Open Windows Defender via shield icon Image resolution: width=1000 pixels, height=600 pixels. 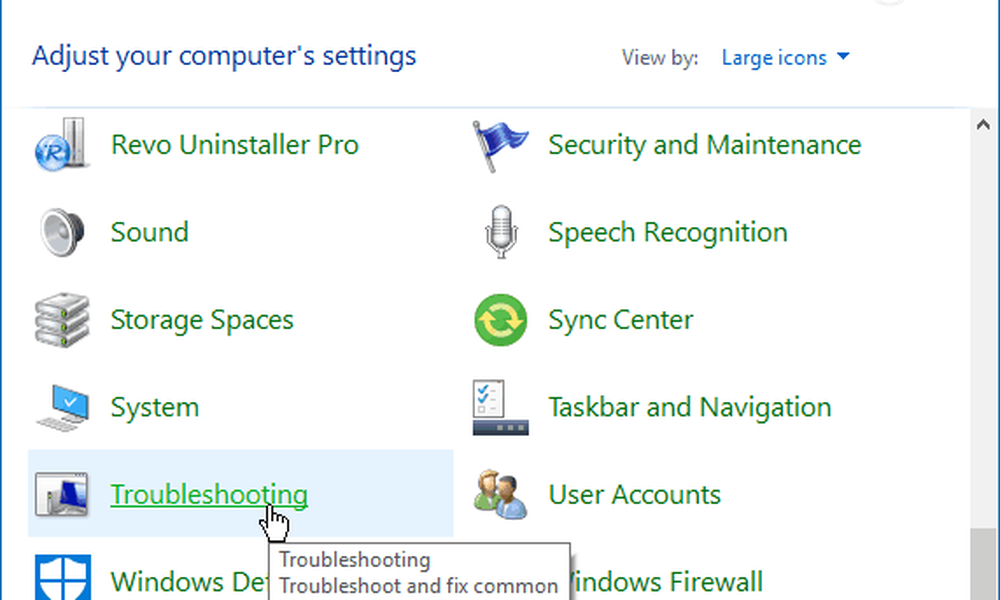coord(63,579)
